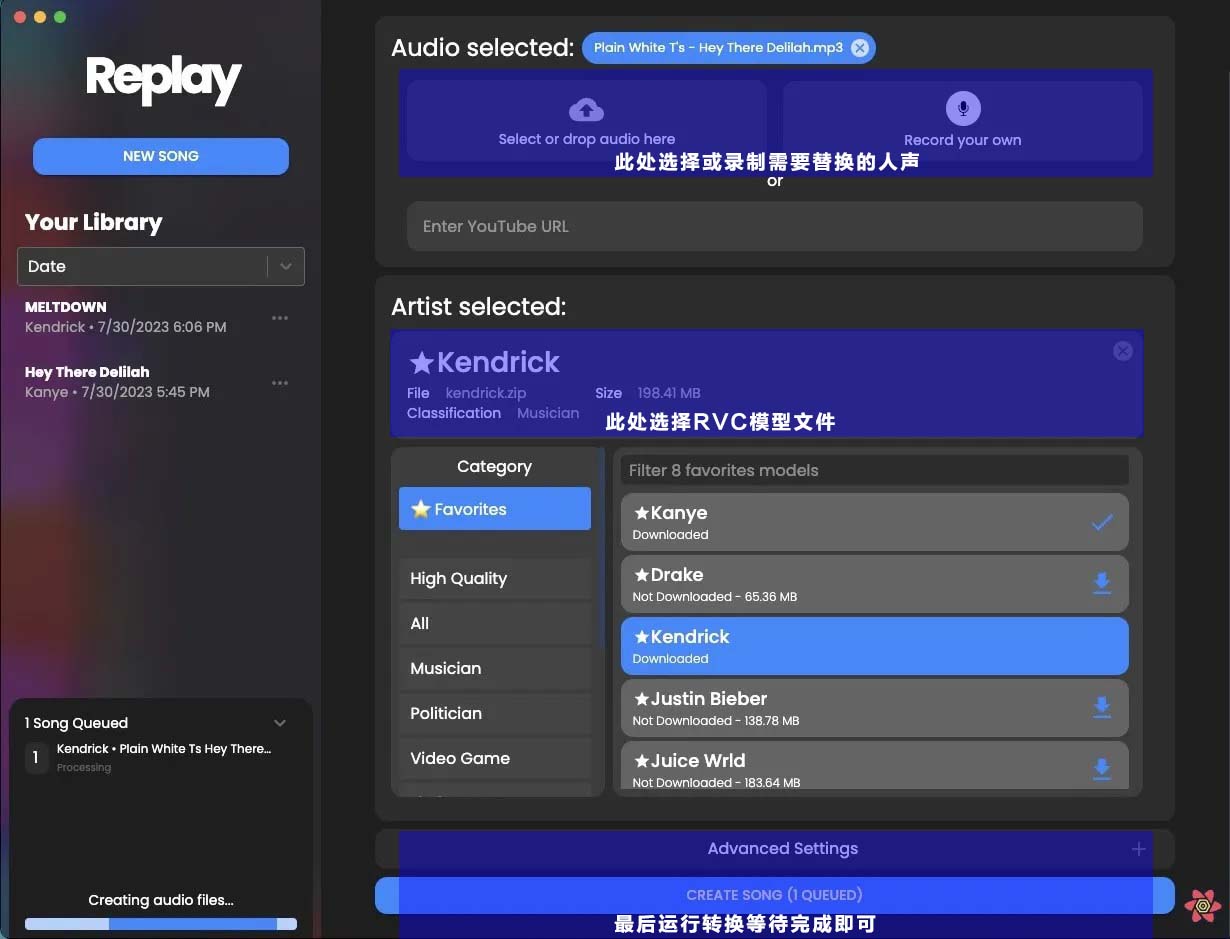This screenshot has height=939, width=1230.
Task: Click Select or drop audio here
Action: point(587,121)
